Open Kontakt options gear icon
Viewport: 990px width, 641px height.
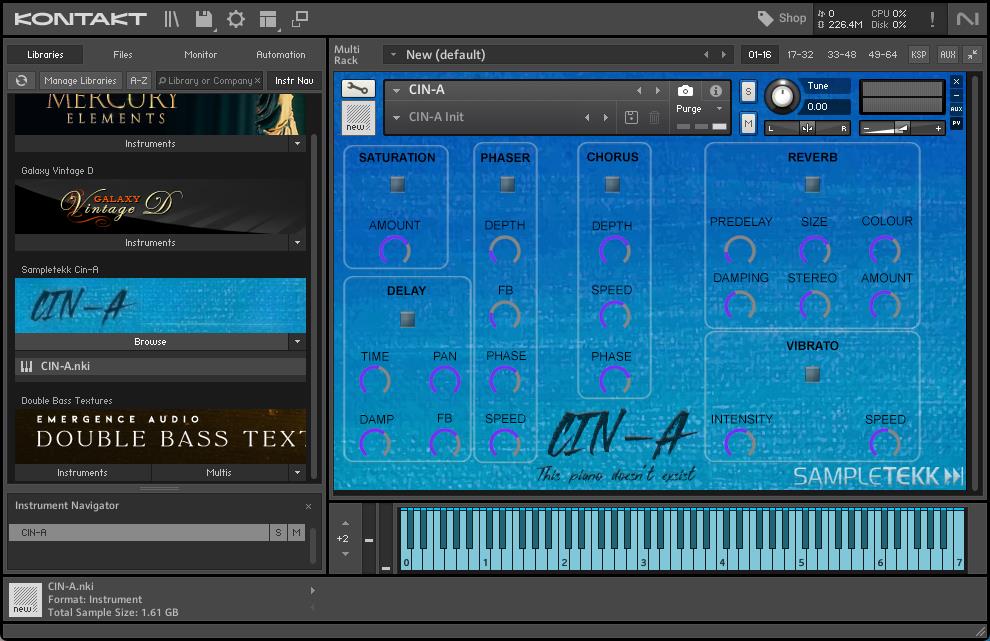point(236,19)
